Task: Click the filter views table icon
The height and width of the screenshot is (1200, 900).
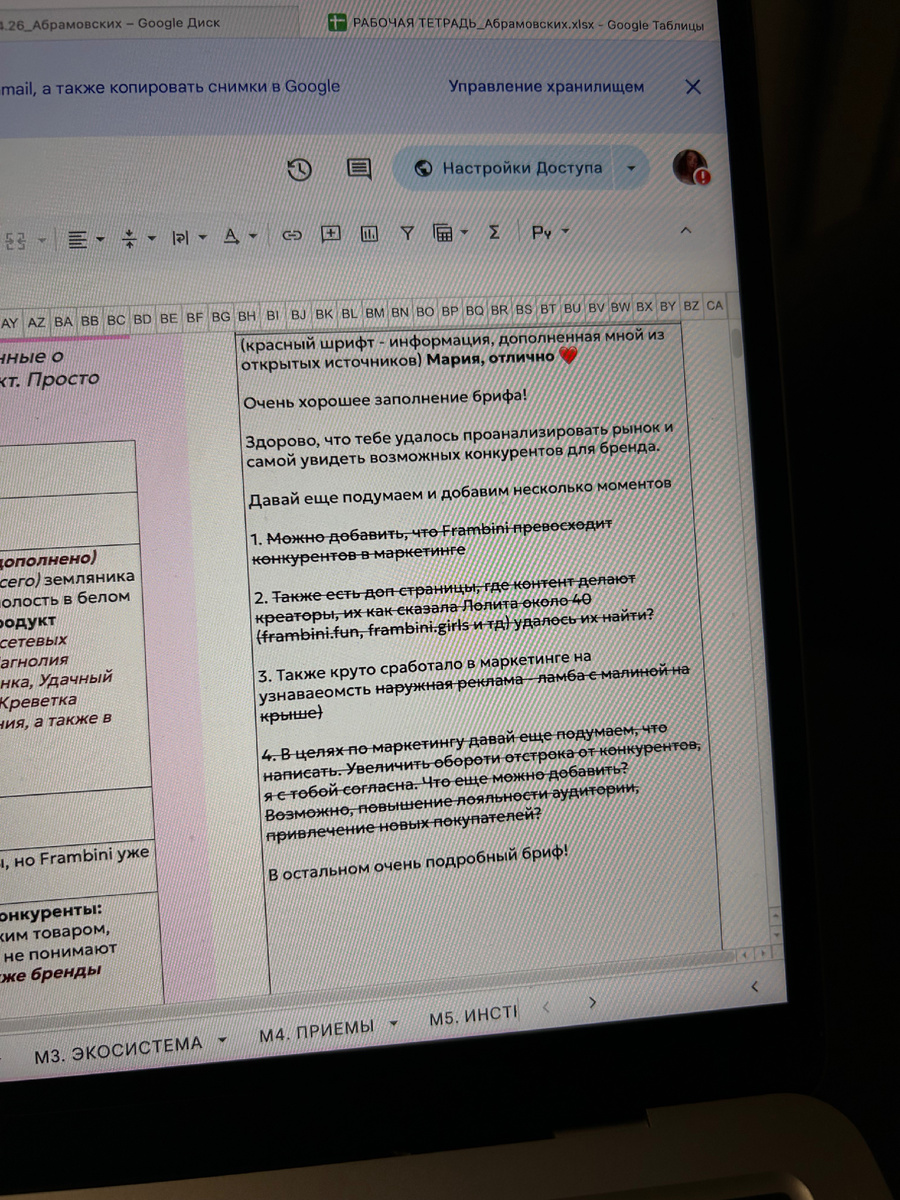Action: pyautogui.click(x=443, y=233)
